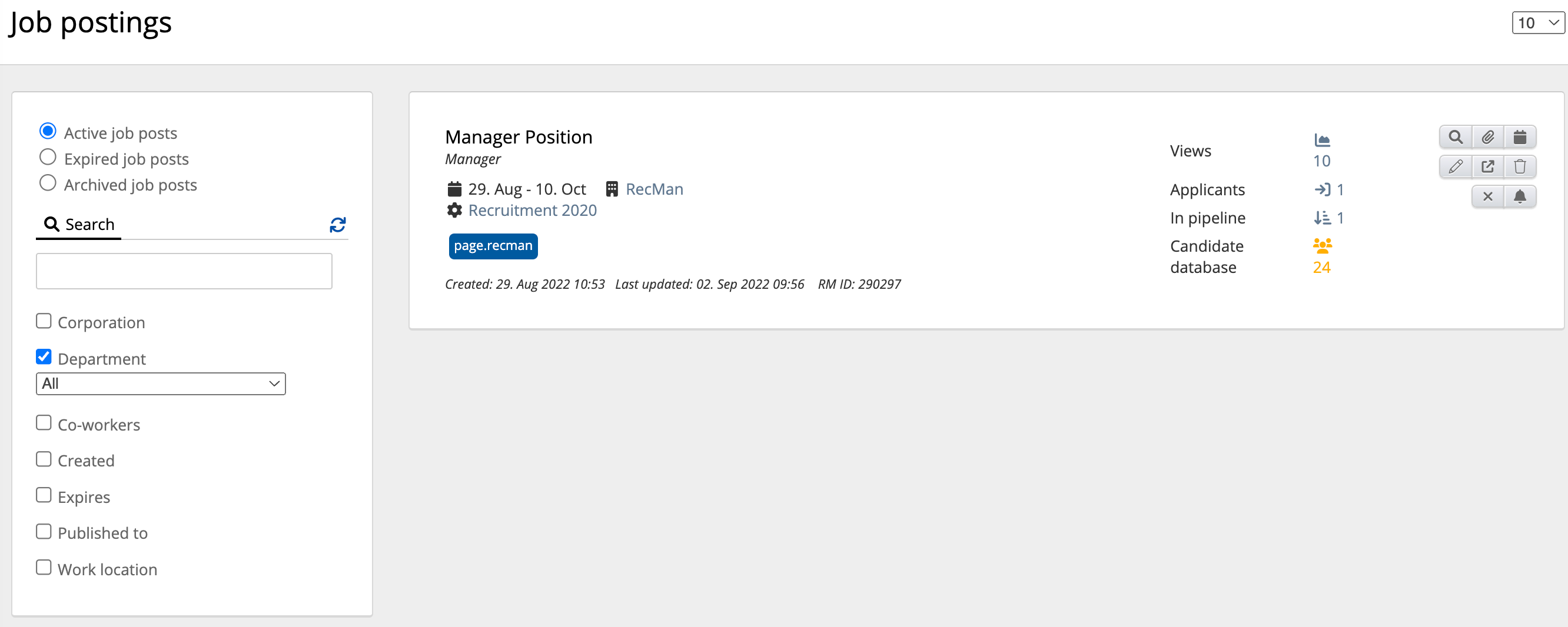The image size is (1568, 627).
Task: Open the Recruitment 2020 project link
Action: 533,211
